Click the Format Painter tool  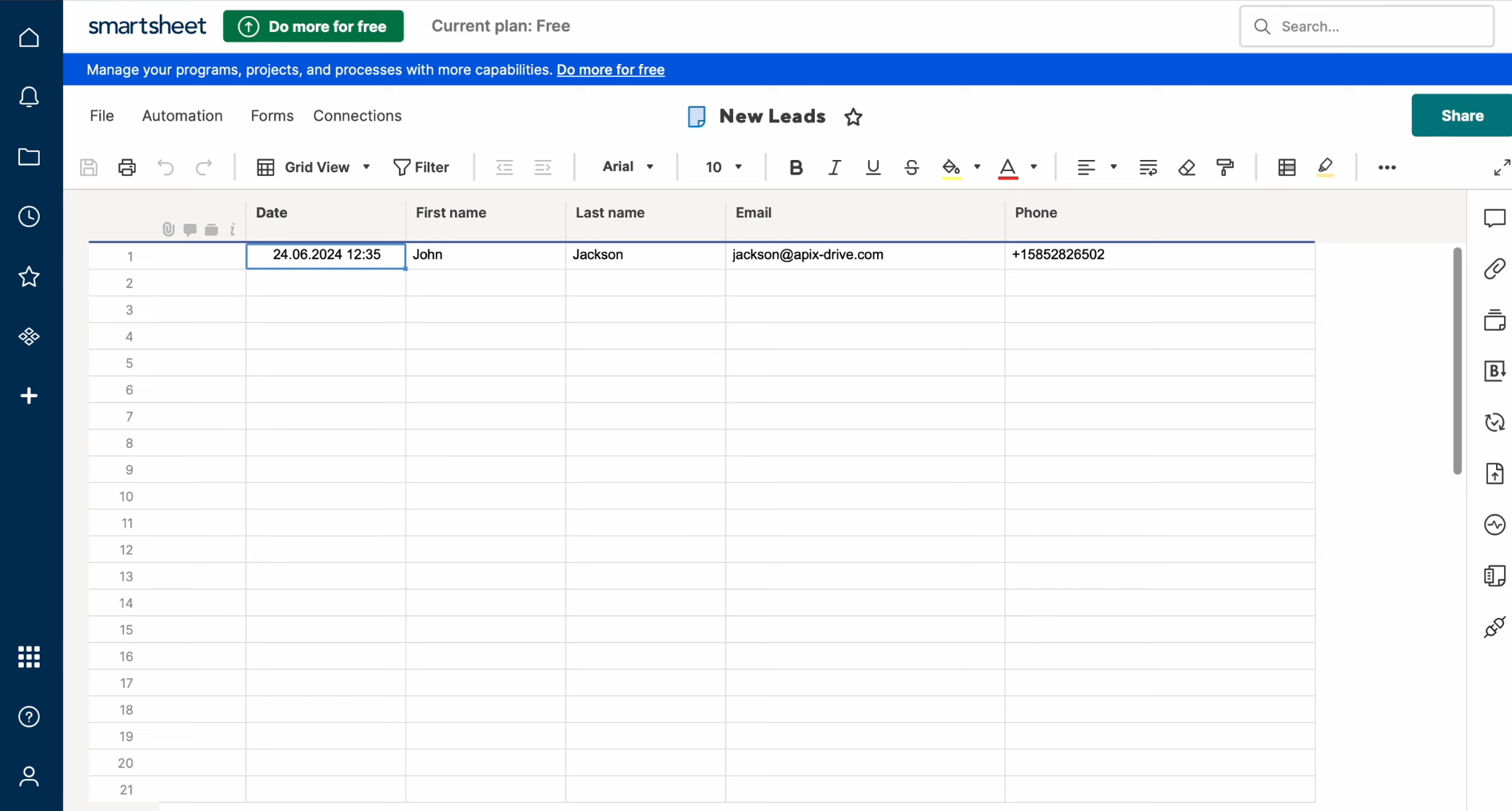coord(1225,167)
